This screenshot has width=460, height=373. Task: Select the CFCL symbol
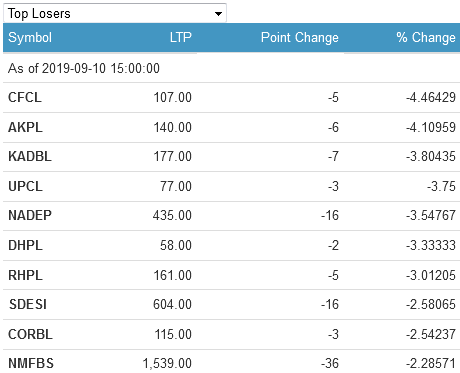(x=25, y=97)
